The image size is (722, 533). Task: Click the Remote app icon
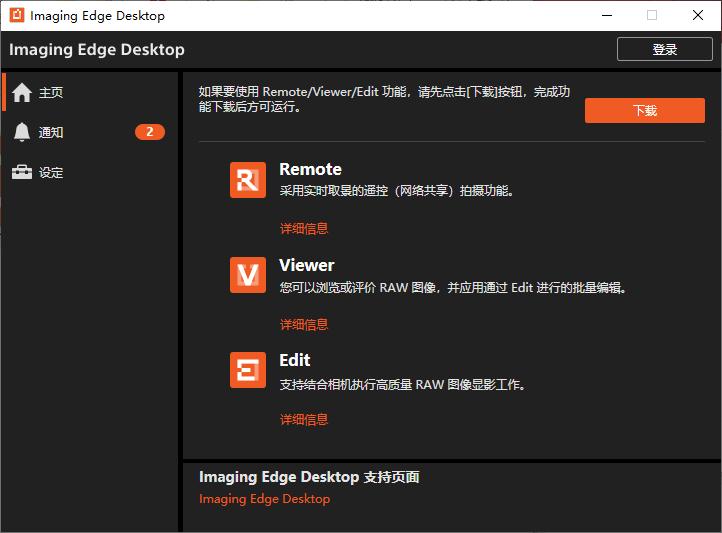[248, 180]
